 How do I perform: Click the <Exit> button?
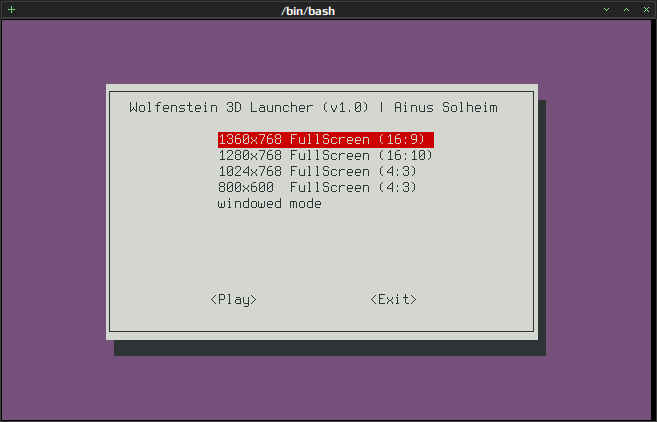pos(393,299)
